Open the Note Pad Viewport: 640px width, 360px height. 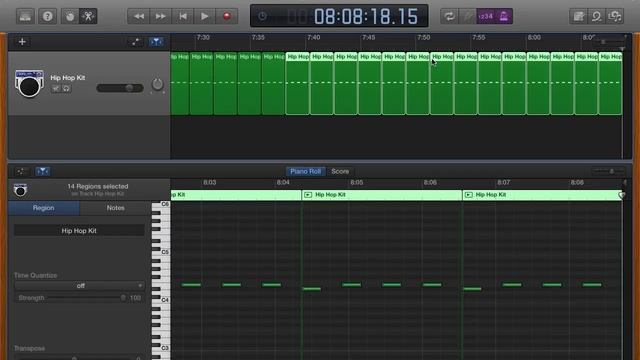(x=578, y=16)
